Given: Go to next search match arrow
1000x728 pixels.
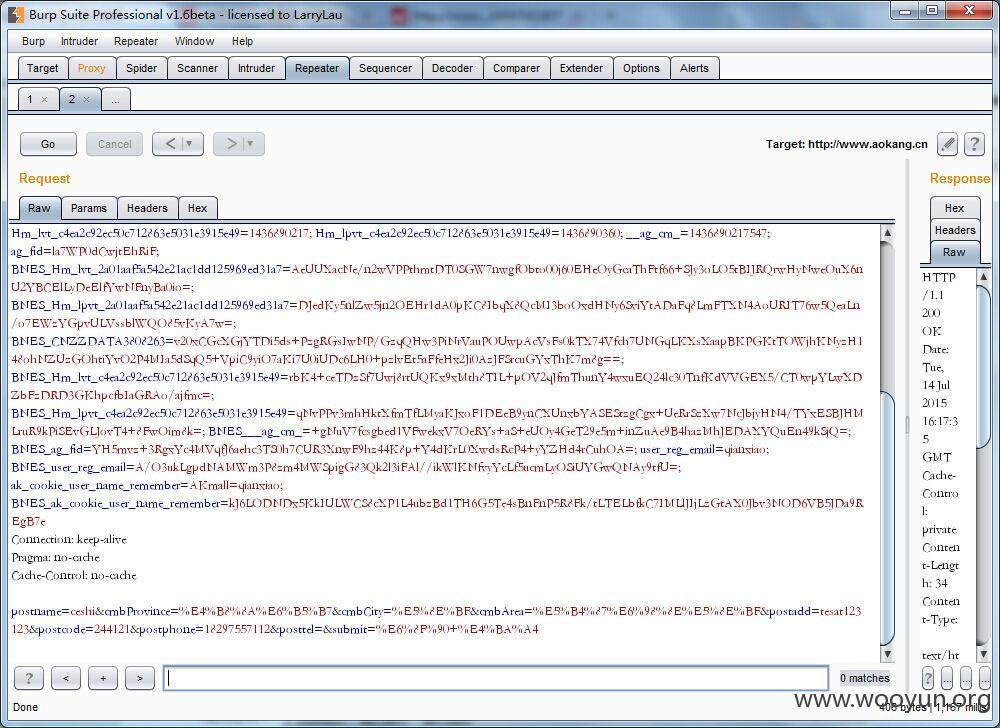Looking at the screenshot, I should pos(140,678).
